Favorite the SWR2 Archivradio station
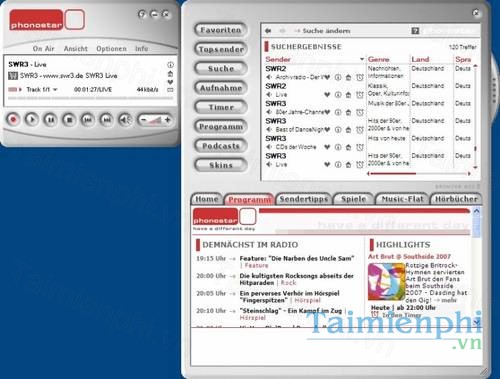Viewport: 500px width, 379px height. pyautogui.click(x=327, y=77)
